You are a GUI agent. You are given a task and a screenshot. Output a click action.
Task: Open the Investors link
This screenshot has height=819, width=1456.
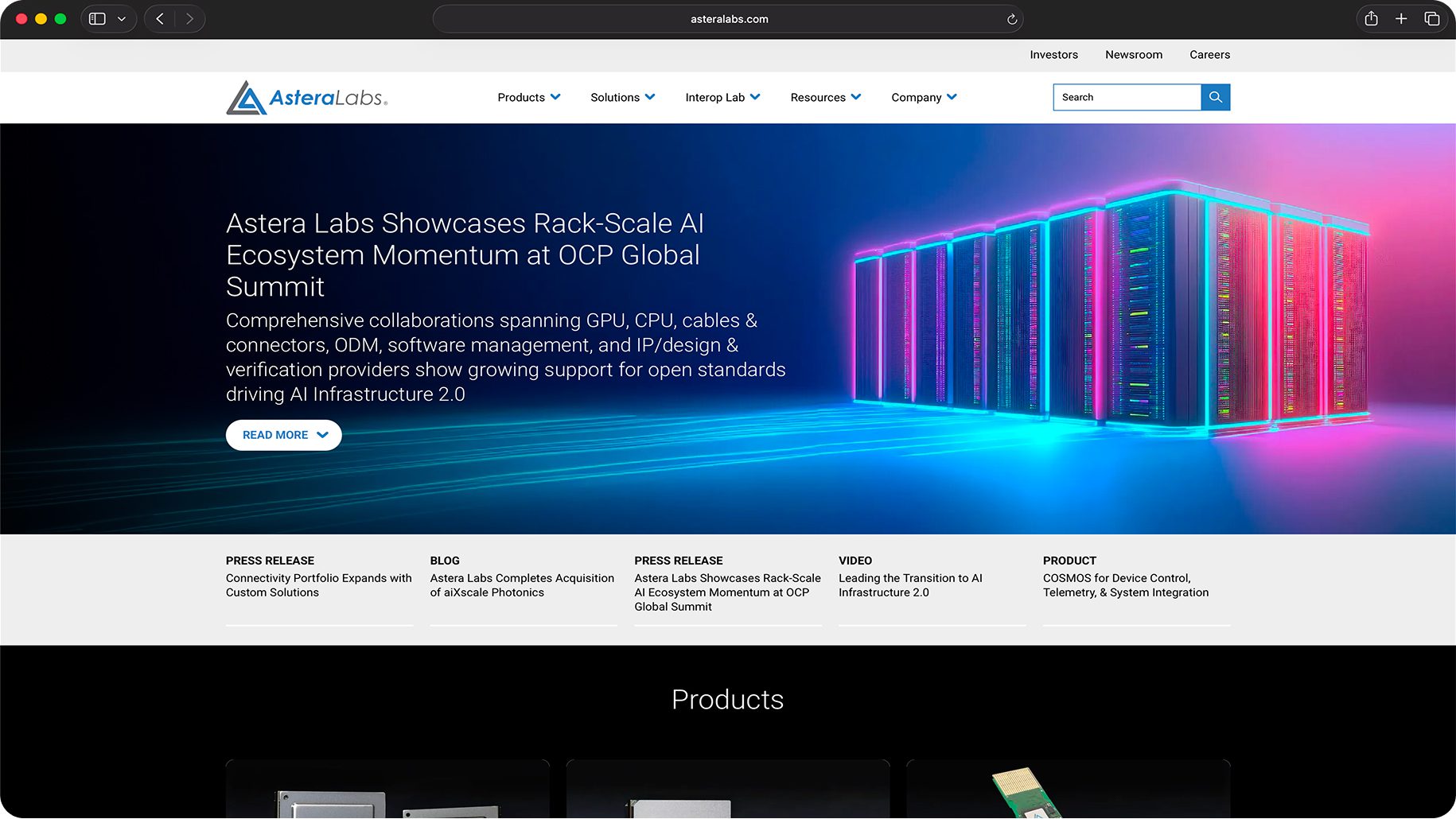1053,55
